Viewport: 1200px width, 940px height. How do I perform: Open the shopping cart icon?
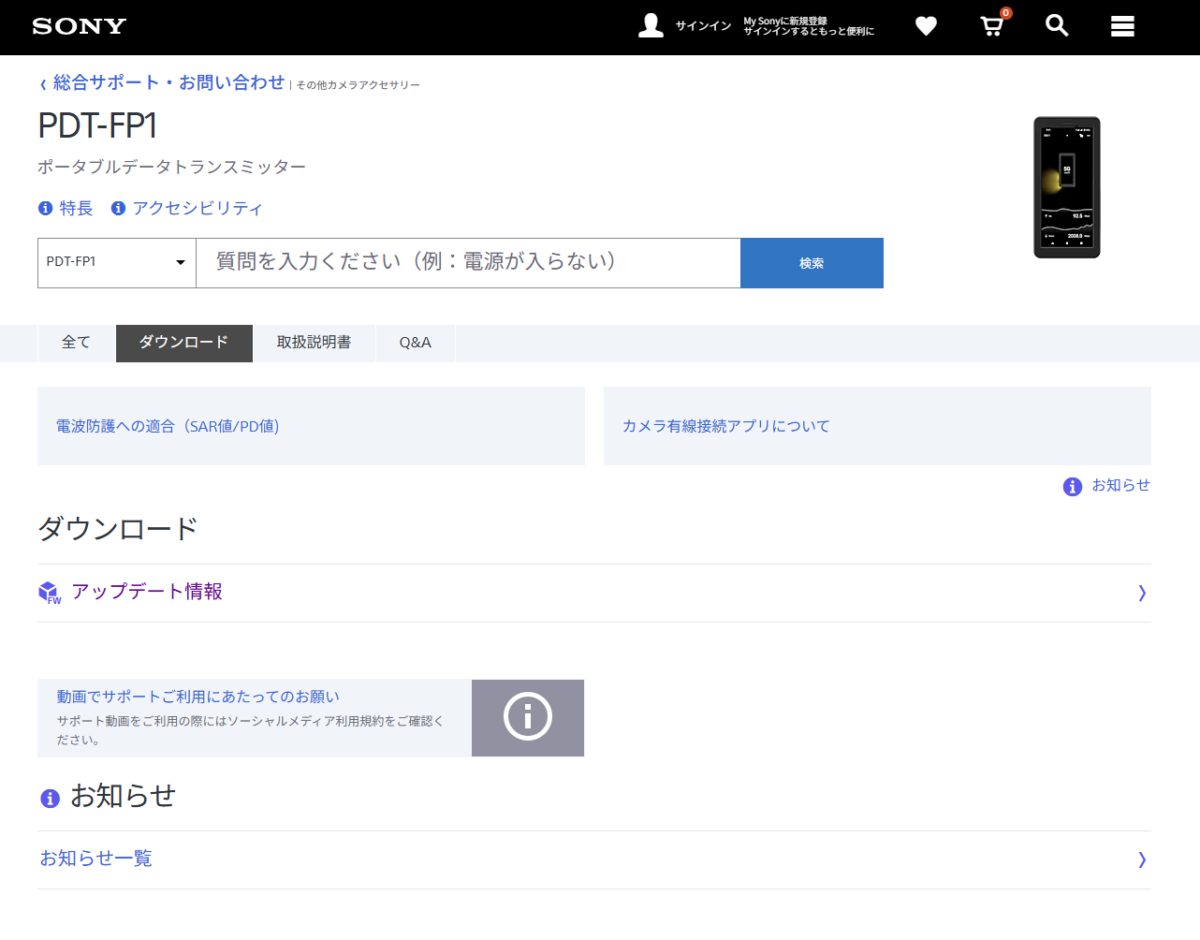tap(992, 26)
